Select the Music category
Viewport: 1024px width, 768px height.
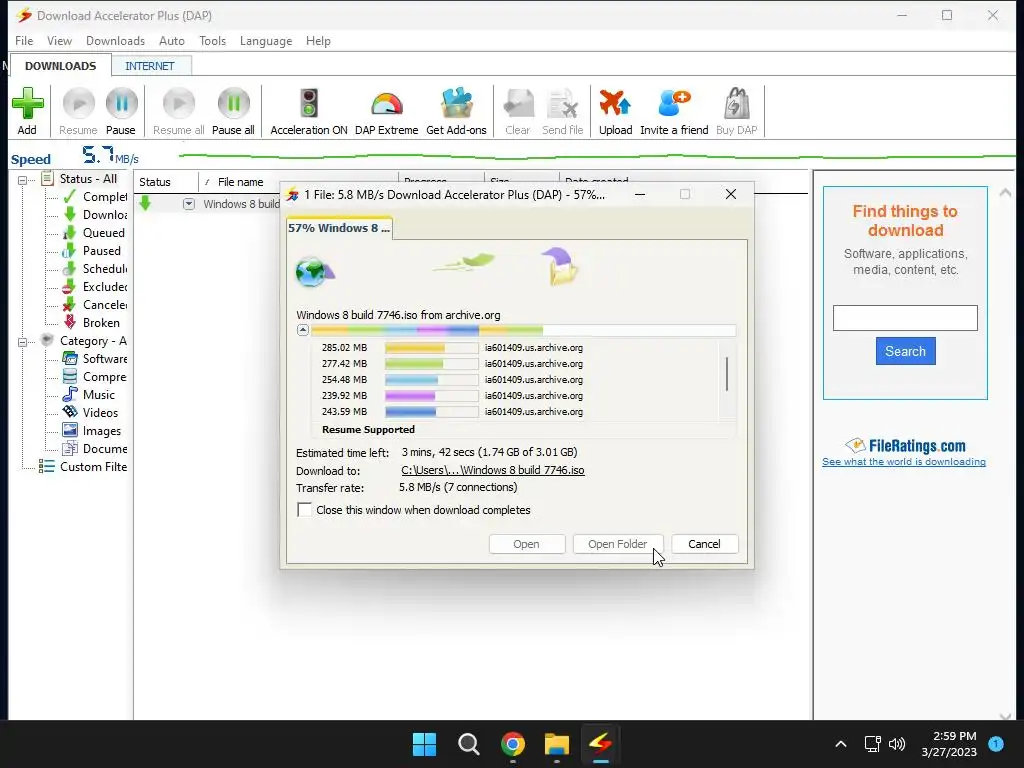coord(89,394)
